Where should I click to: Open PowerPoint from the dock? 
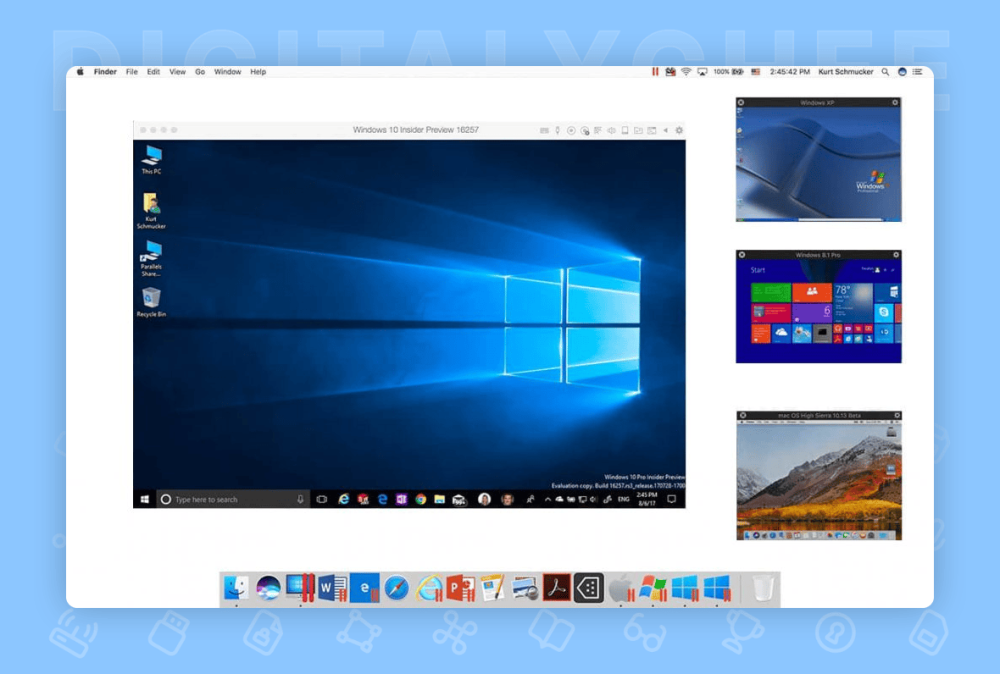tap(460, 588)
